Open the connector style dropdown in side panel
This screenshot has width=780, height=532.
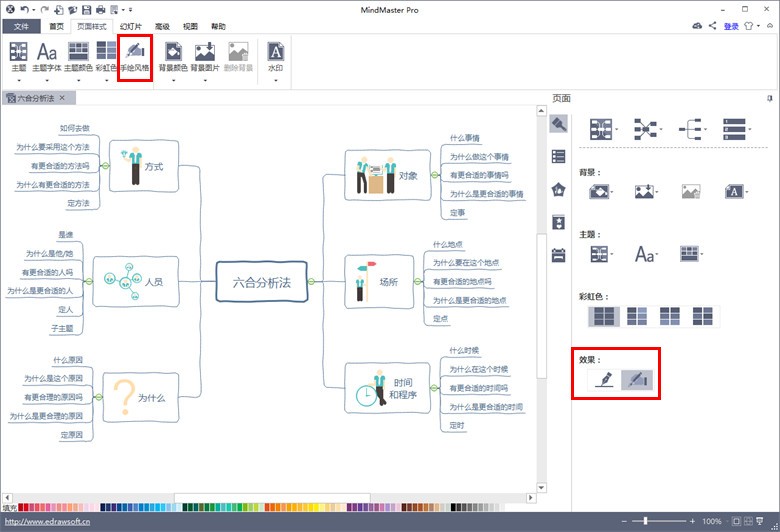648,129
